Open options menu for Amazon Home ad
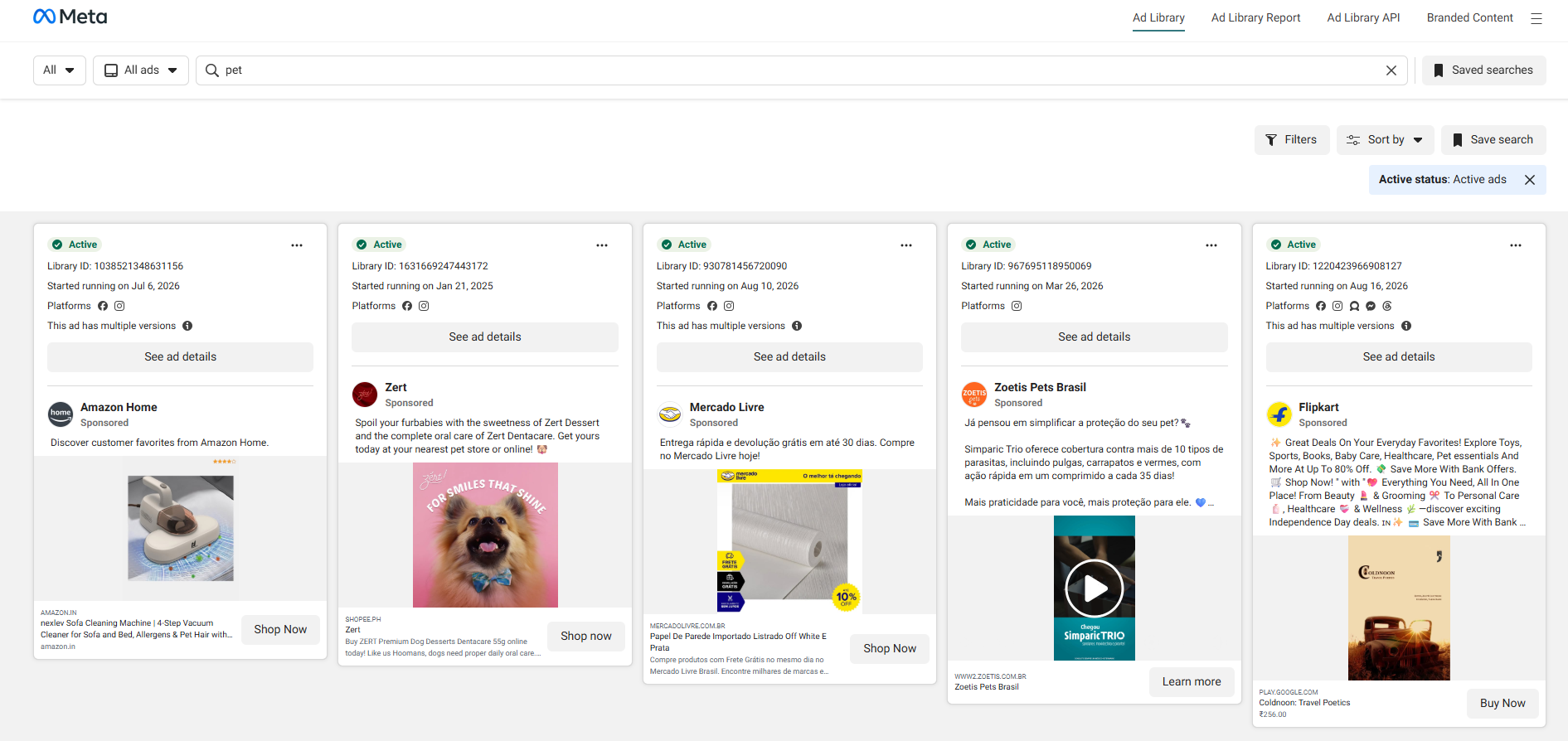 pyautogui.click(x=297, y=245)
